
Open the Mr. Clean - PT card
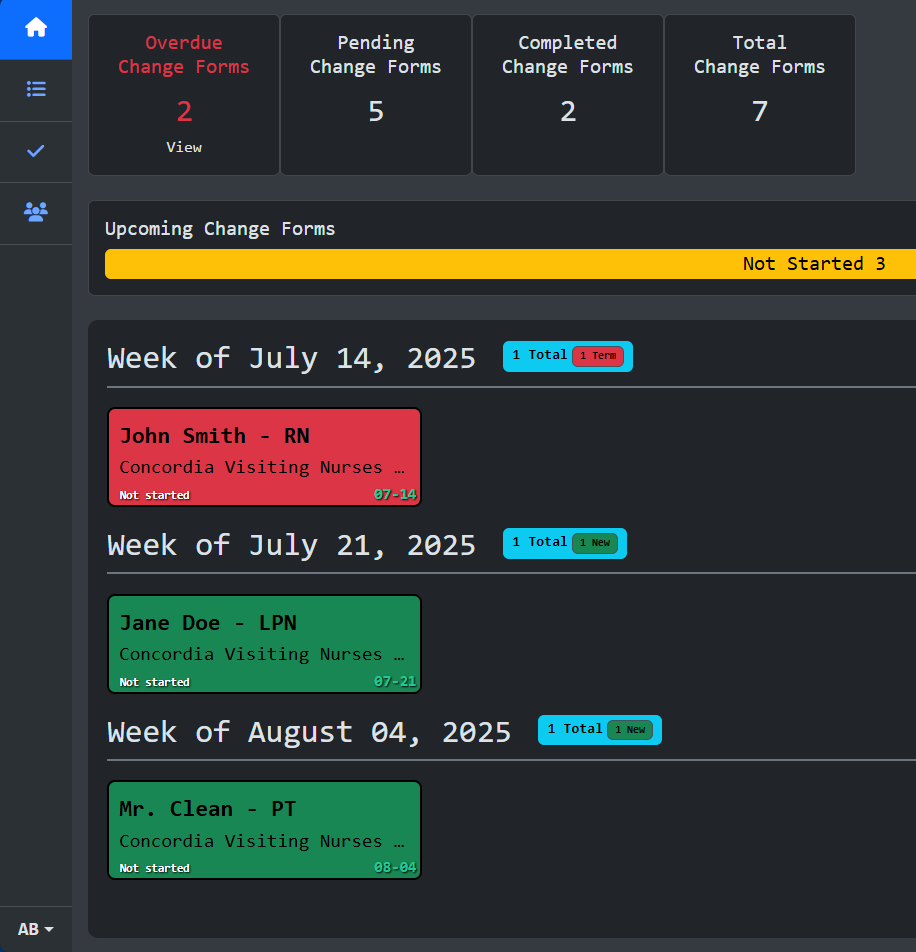click(x=264, y=829)
